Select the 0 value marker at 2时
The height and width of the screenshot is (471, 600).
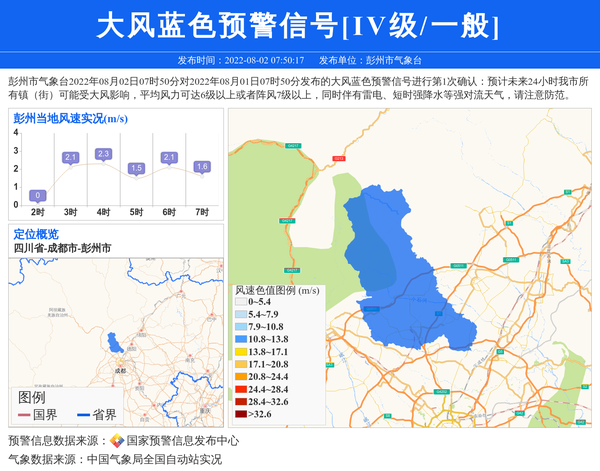(x=37, y=195)
